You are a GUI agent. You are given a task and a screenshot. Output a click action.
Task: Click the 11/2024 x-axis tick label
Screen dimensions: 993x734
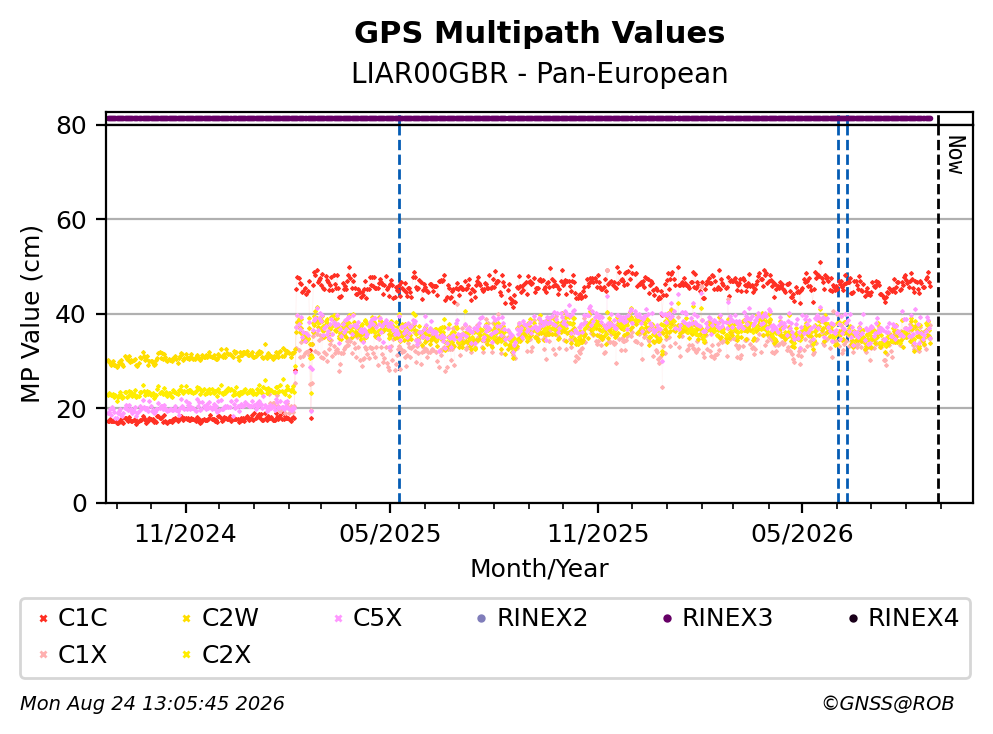click(186, 534)
